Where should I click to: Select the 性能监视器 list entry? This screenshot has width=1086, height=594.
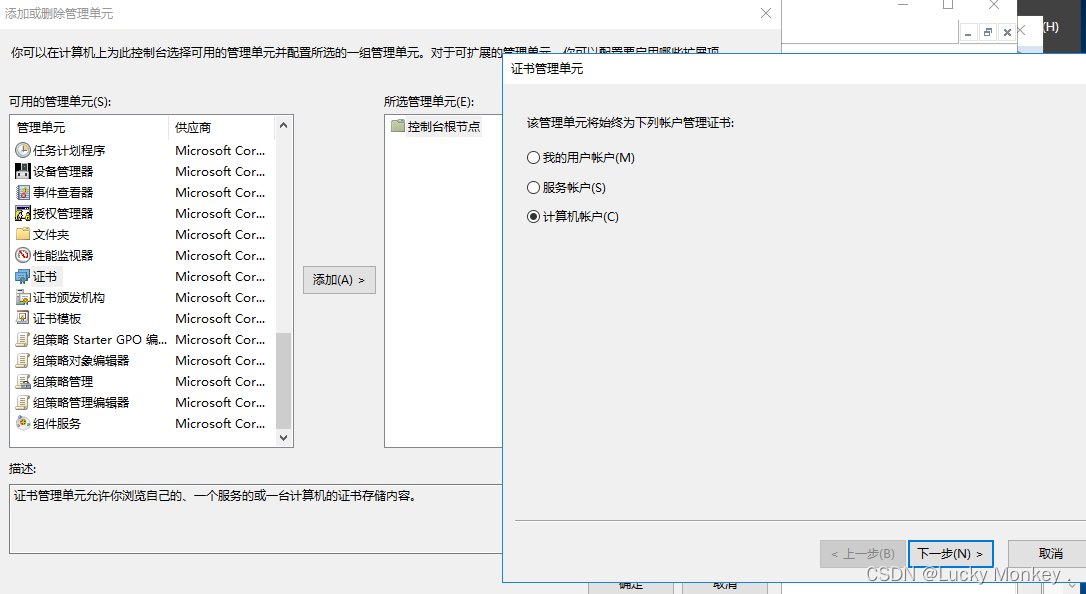click(143, 255)
